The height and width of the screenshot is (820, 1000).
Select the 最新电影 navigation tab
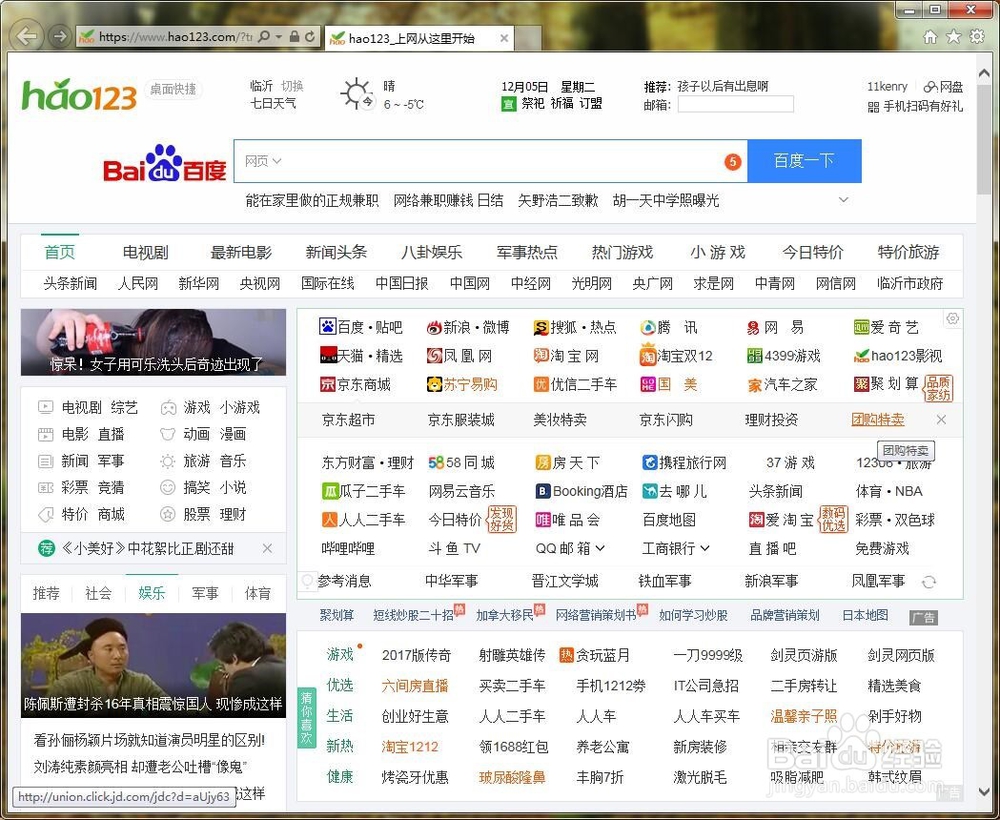coord(241,253)
